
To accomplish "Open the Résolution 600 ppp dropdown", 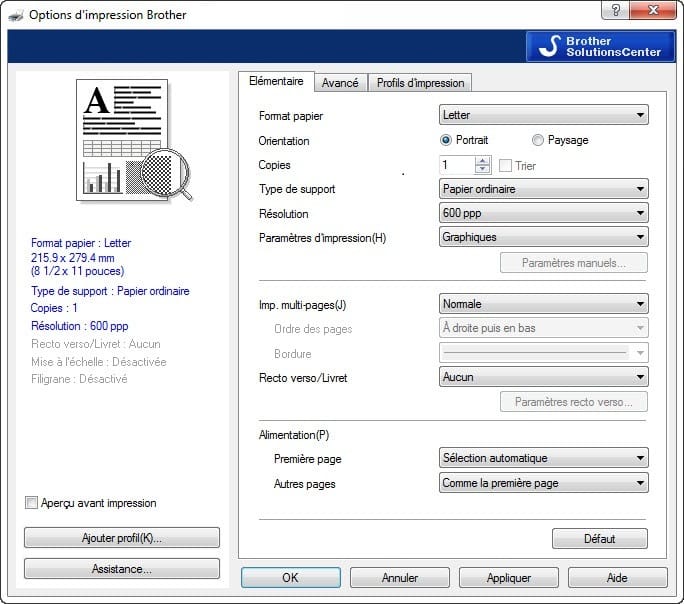I will 544,213.
